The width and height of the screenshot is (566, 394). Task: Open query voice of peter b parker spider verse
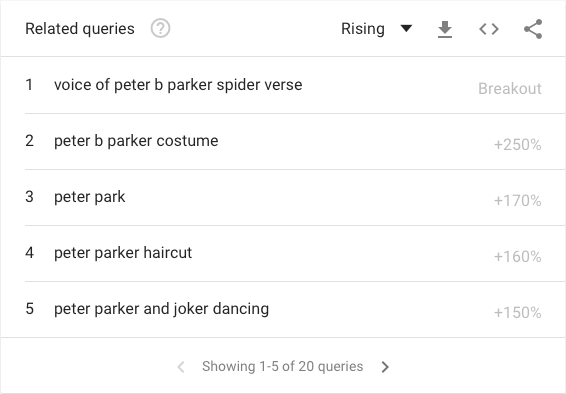point(178,85)
